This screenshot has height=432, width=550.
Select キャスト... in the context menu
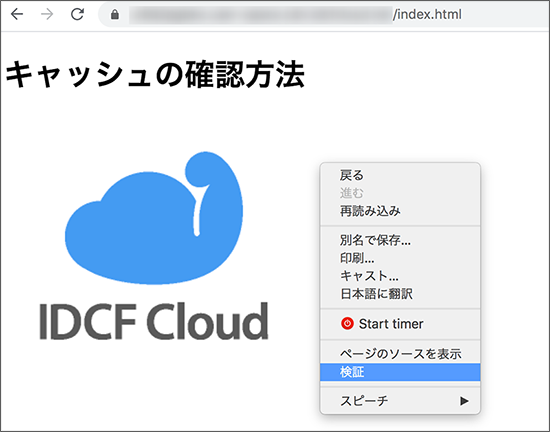(x=400, y=276)
